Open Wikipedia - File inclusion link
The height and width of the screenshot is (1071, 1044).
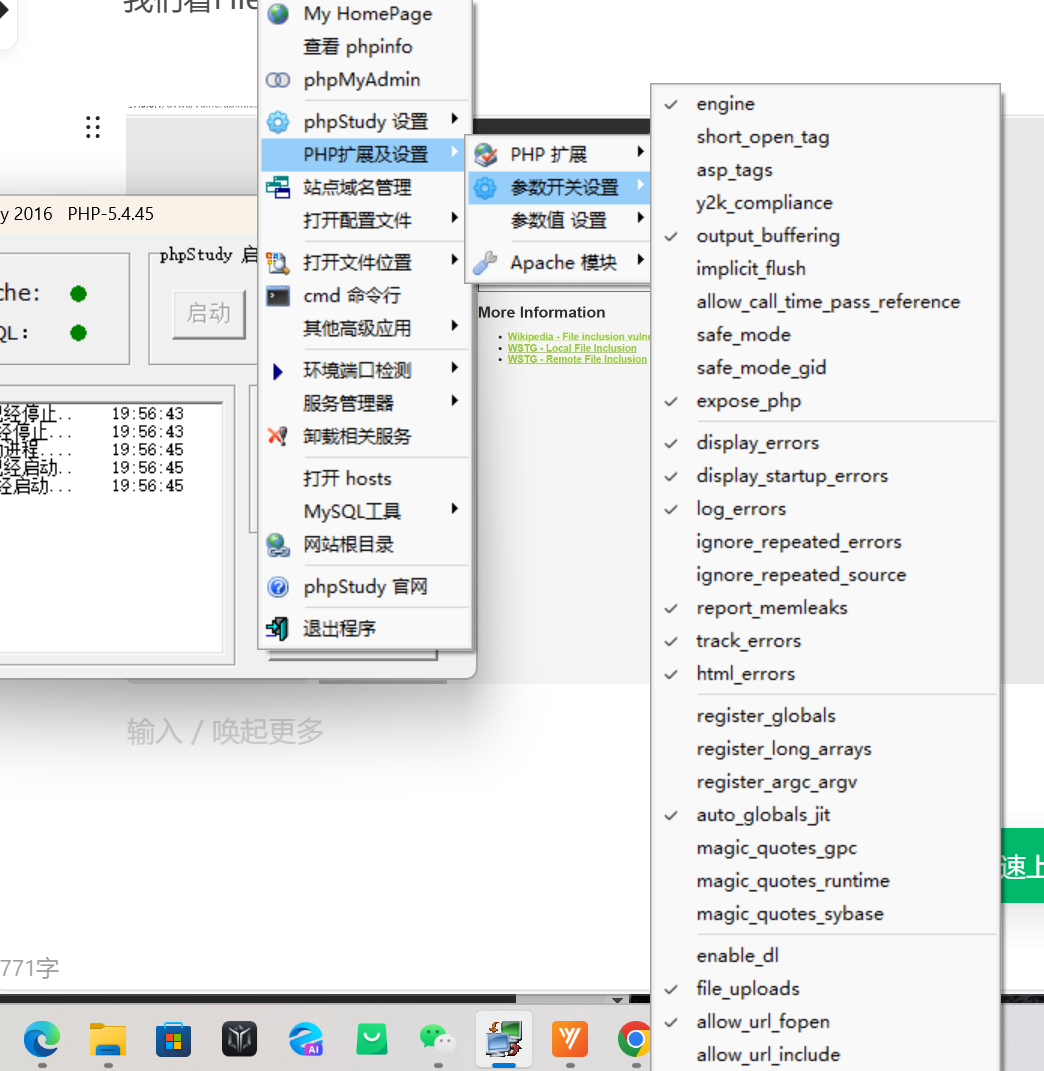click(x=579, y=337)
